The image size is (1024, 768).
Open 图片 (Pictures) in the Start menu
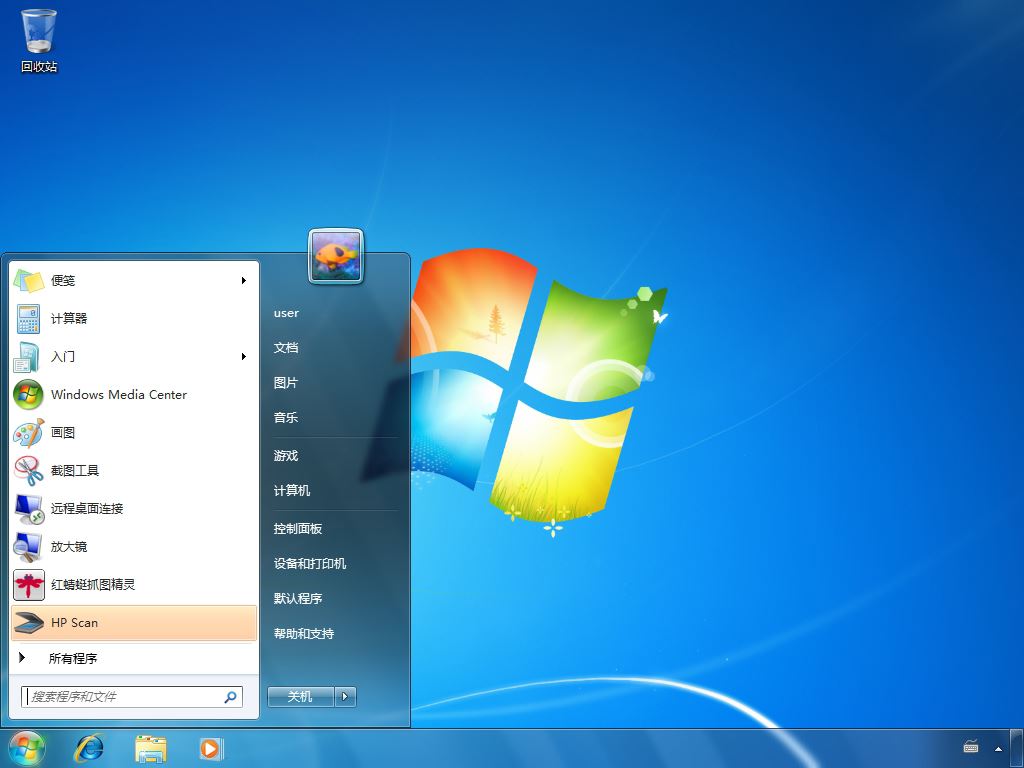coord(285,383)
